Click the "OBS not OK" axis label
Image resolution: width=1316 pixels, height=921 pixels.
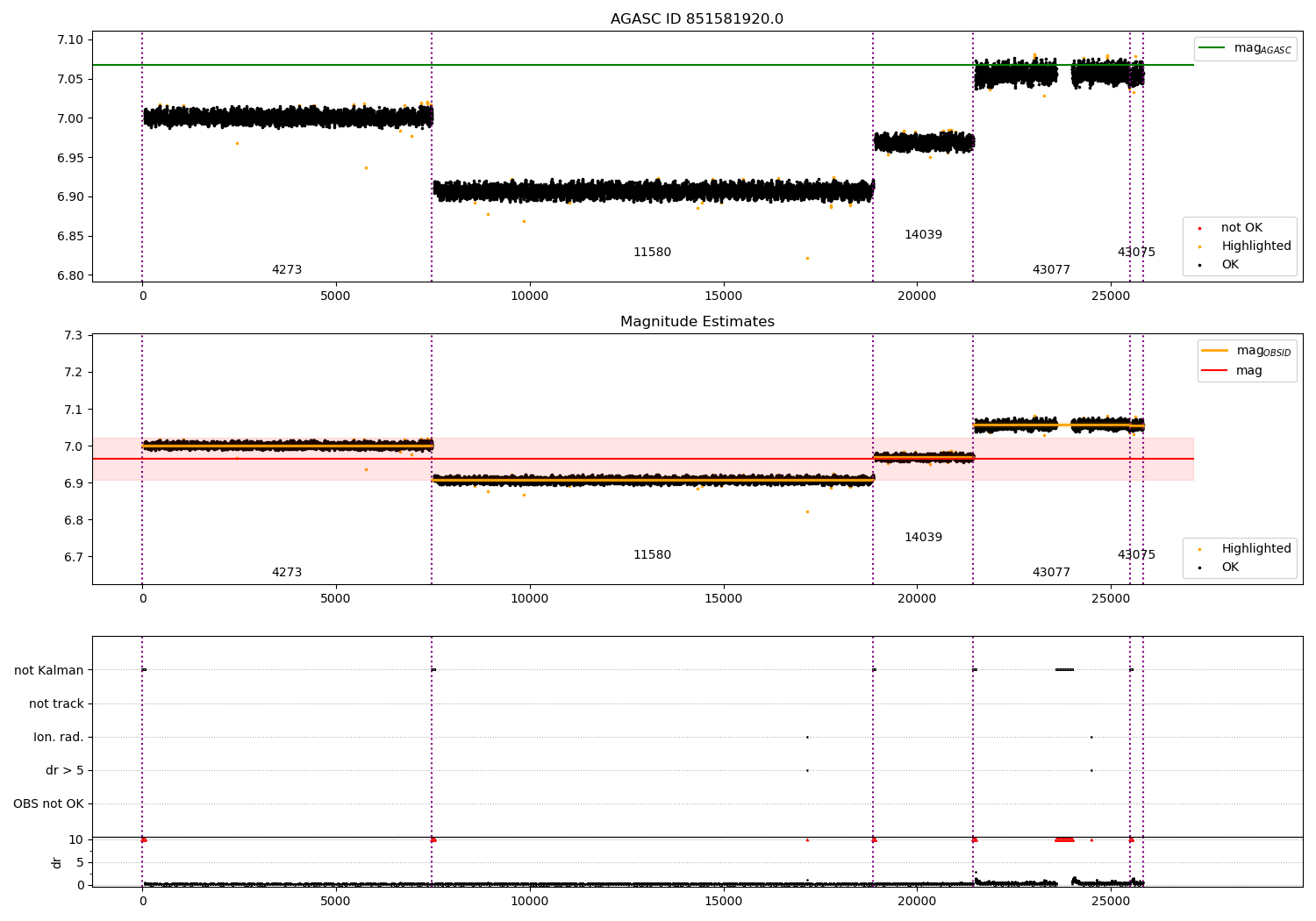[48, 804]
